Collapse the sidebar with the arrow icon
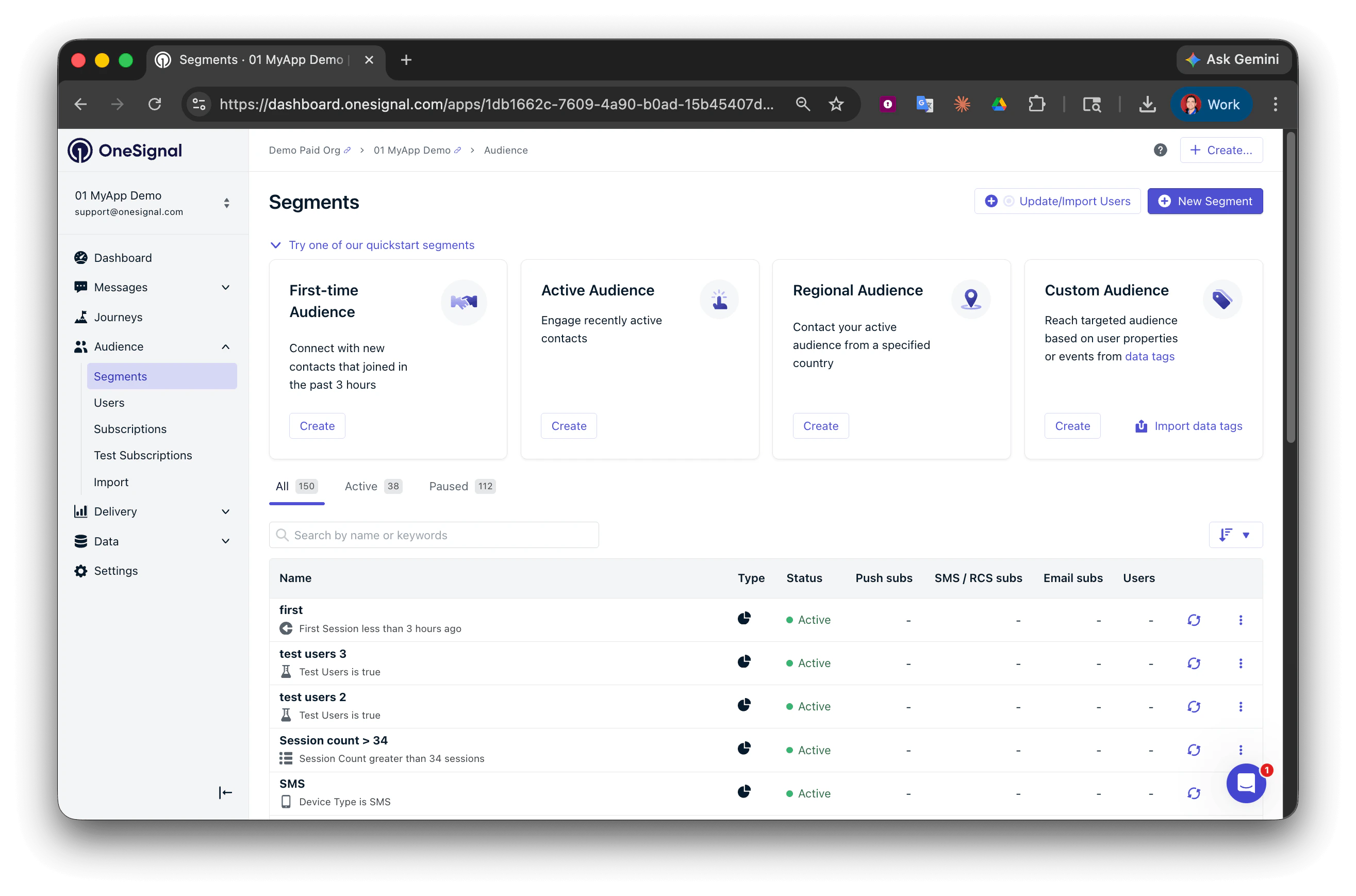 click(x=225, y=792)
